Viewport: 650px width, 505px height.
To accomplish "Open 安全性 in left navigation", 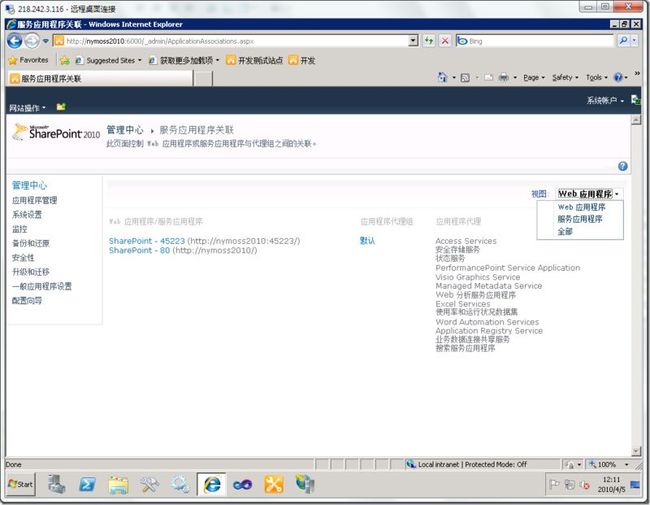I will (x=23, y=257).
